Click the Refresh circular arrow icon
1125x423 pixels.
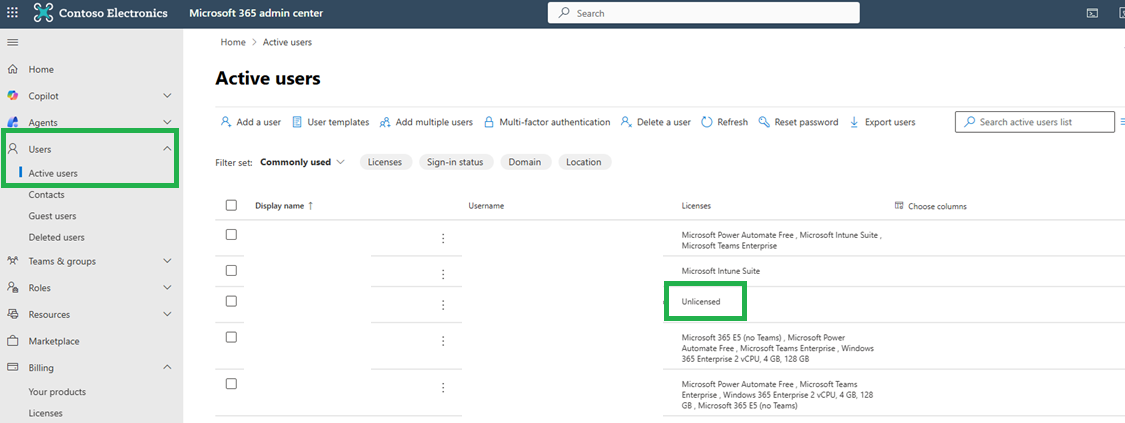tap(707, 122)
